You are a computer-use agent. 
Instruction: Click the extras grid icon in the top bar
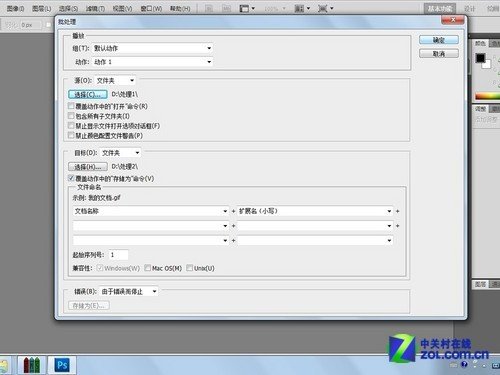click(247, 8)
